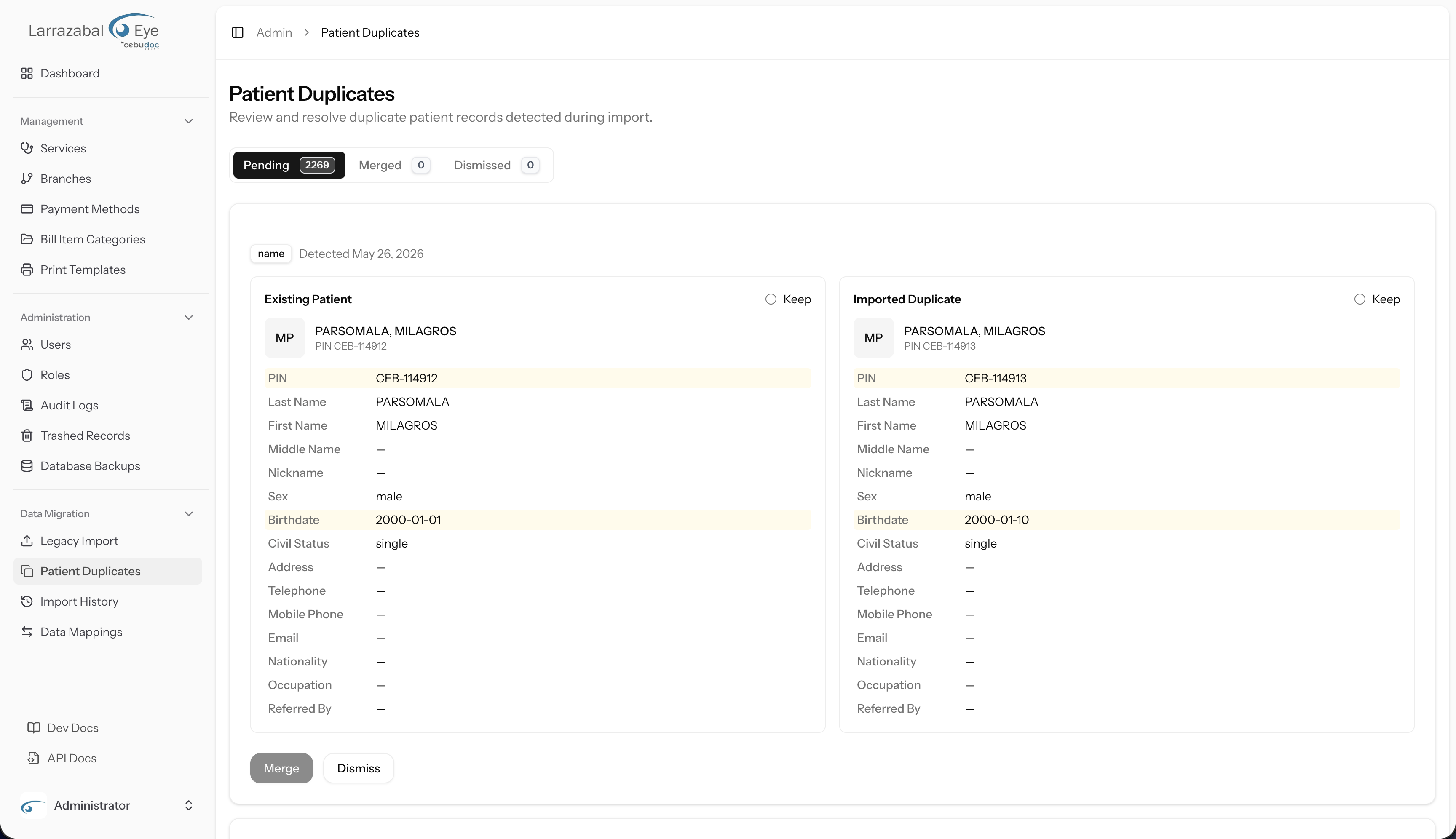1456x839 pixels.
Task: Click imported birthdate 2000-01-10
Action: tap(997, 520)
